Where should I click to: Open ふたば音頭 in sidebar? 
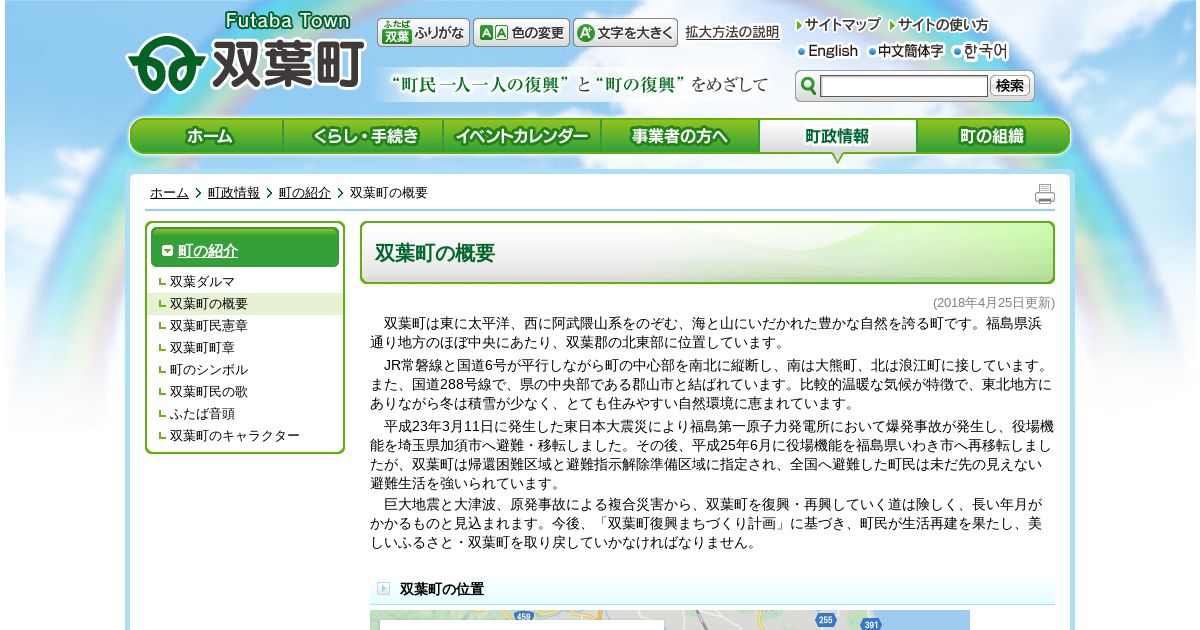pos(202,414)
